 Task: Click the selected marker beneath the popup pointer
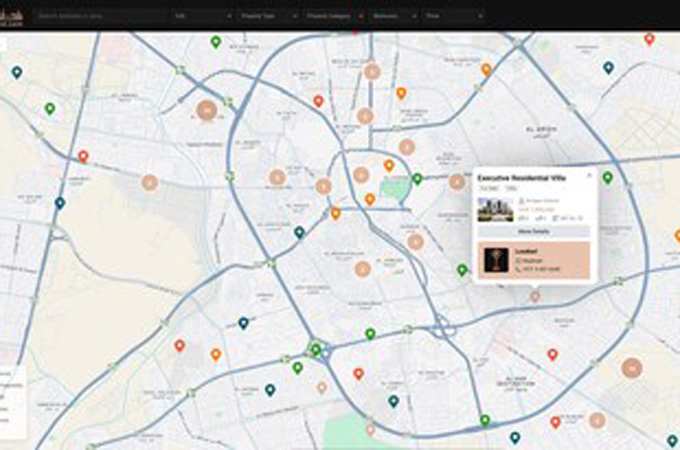535,296
